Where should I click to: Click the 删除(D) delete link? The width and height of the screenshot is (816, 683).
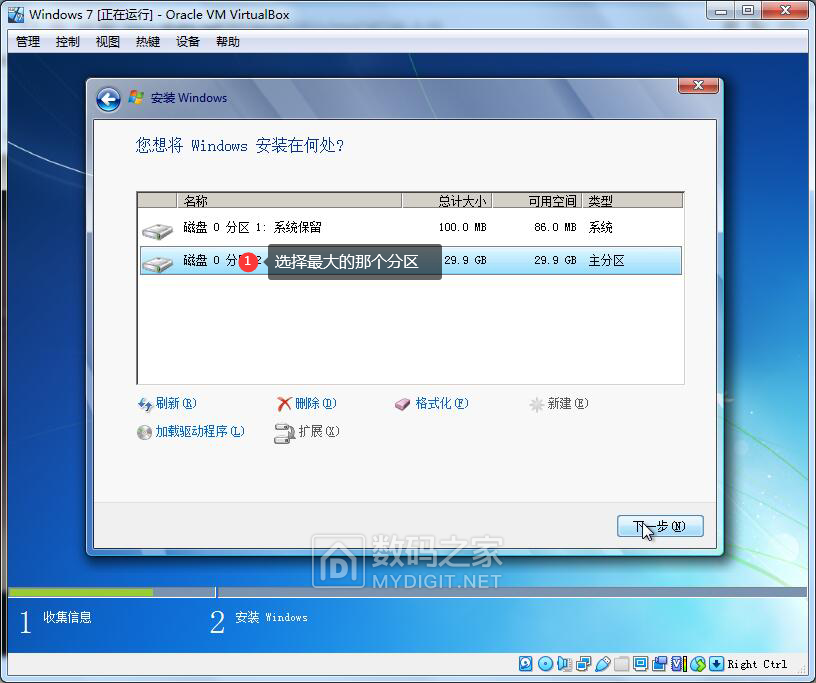coord(307,403)
